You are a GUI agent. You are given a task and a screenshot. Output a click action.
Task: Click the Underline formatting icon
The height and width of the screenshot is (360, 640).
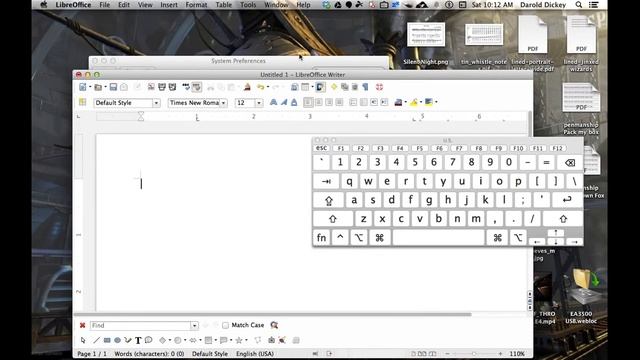[294, 102]
